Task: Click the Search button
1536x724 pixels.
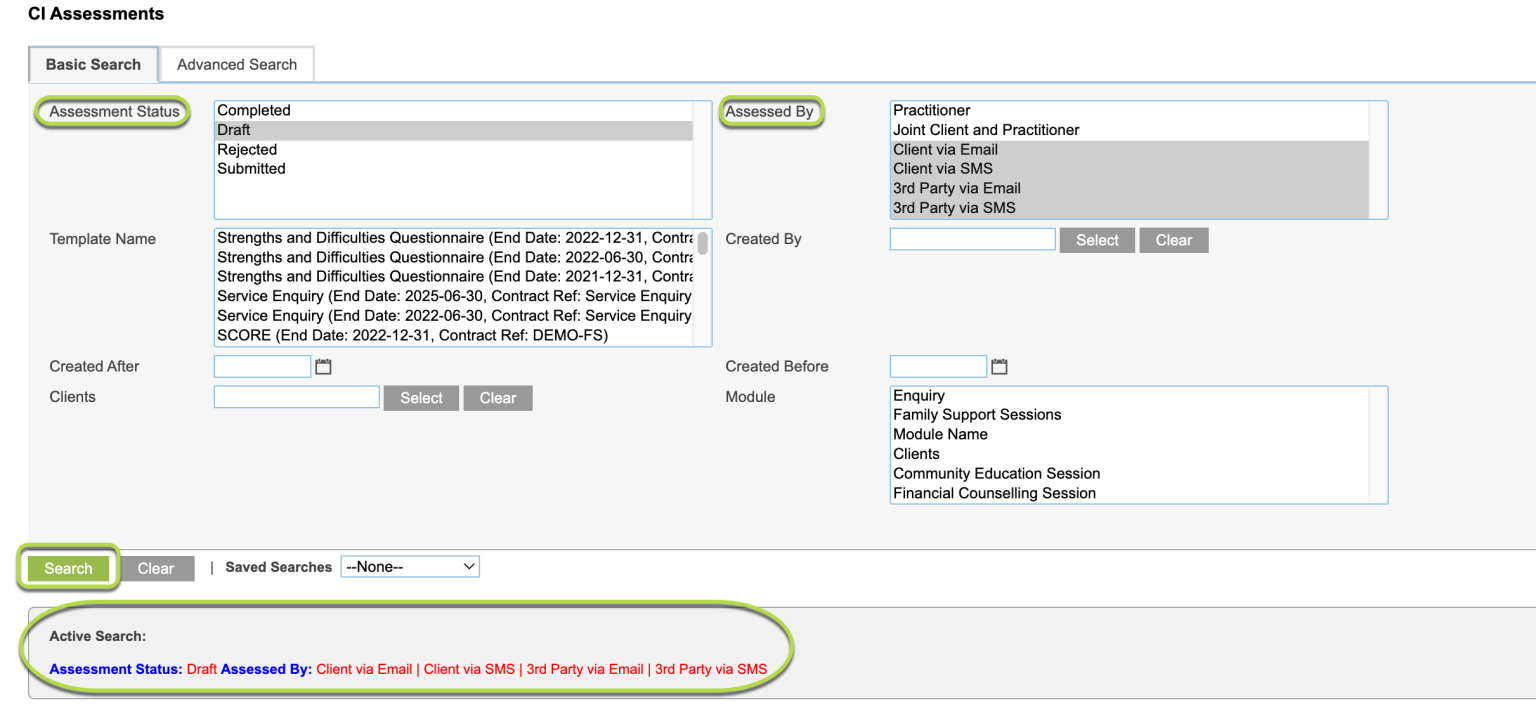Action: pyautogui.click(x=67, y=567)
